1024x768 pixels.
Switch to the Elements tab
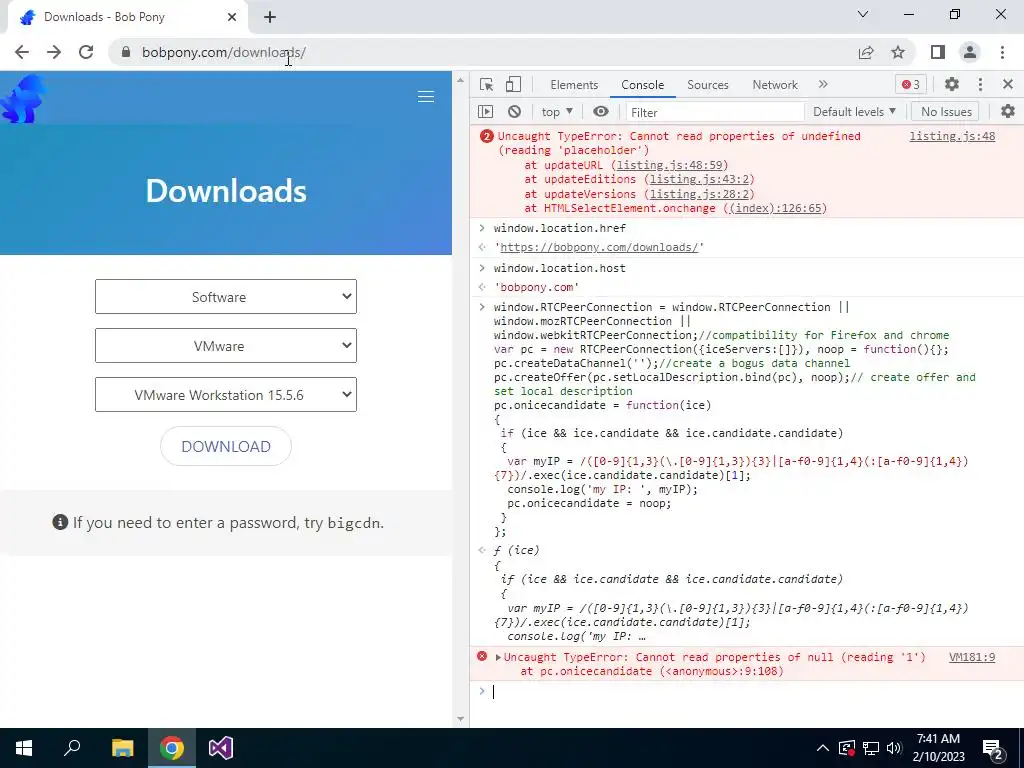click(574, 85)
